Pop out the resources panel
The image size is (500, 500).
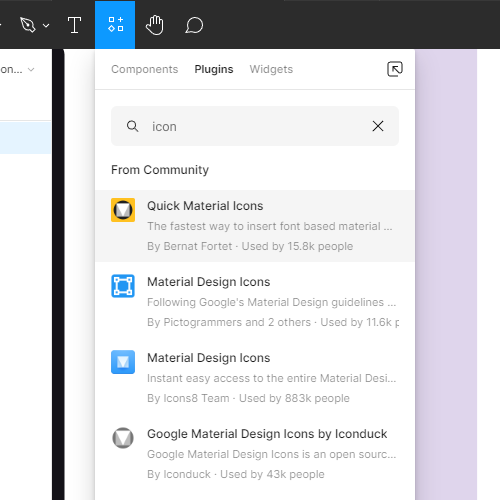[395, 69]
